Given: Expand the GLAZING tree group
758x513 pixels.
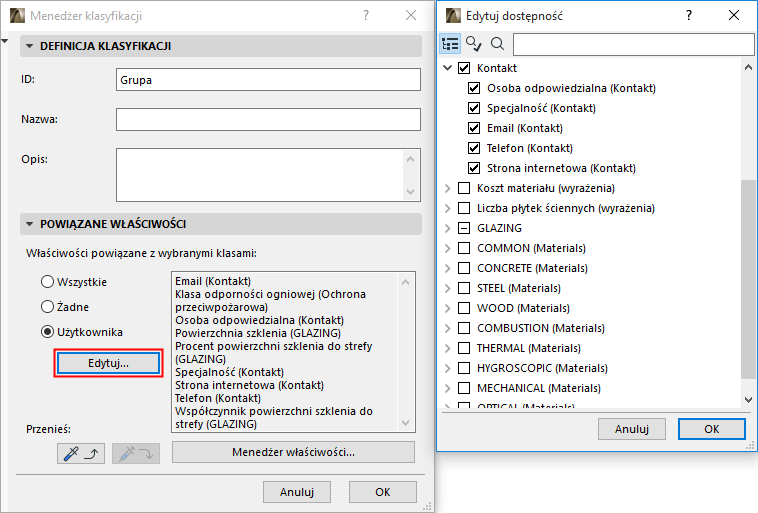Looking at the screenshot, I should [x=447, y=228].
